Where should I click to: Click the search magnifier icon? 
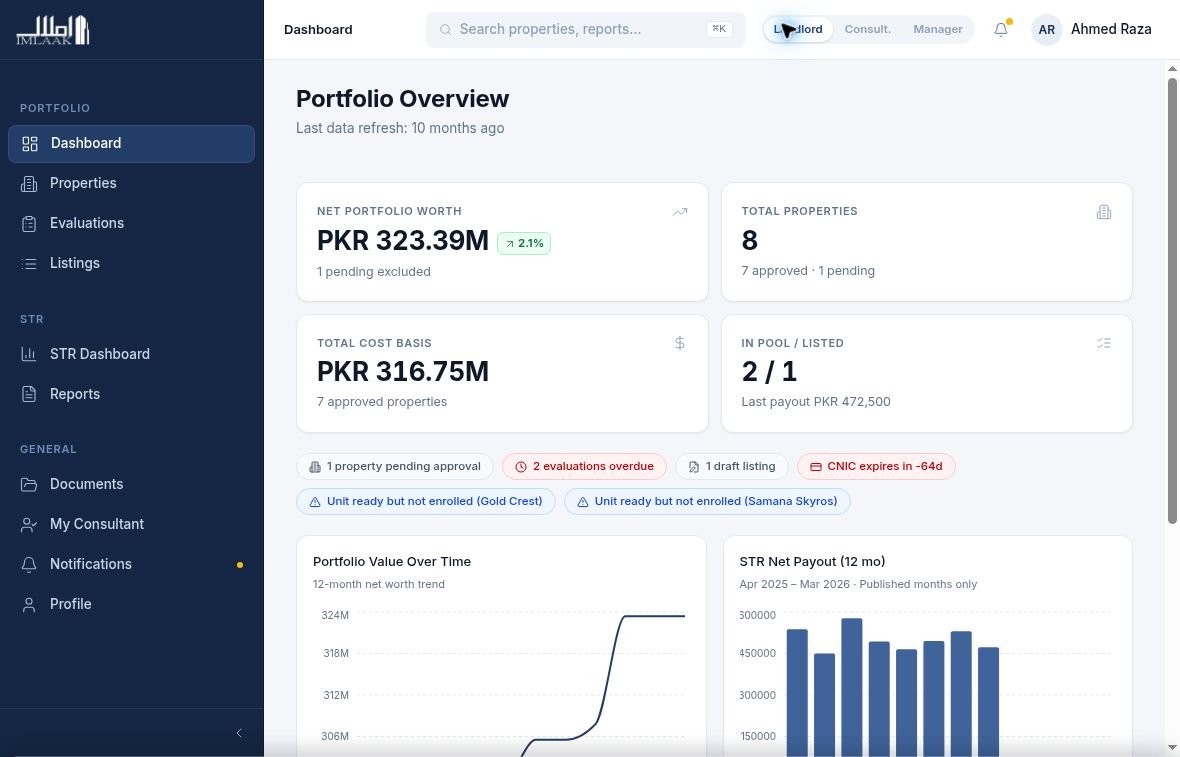[x=446, y=29]
